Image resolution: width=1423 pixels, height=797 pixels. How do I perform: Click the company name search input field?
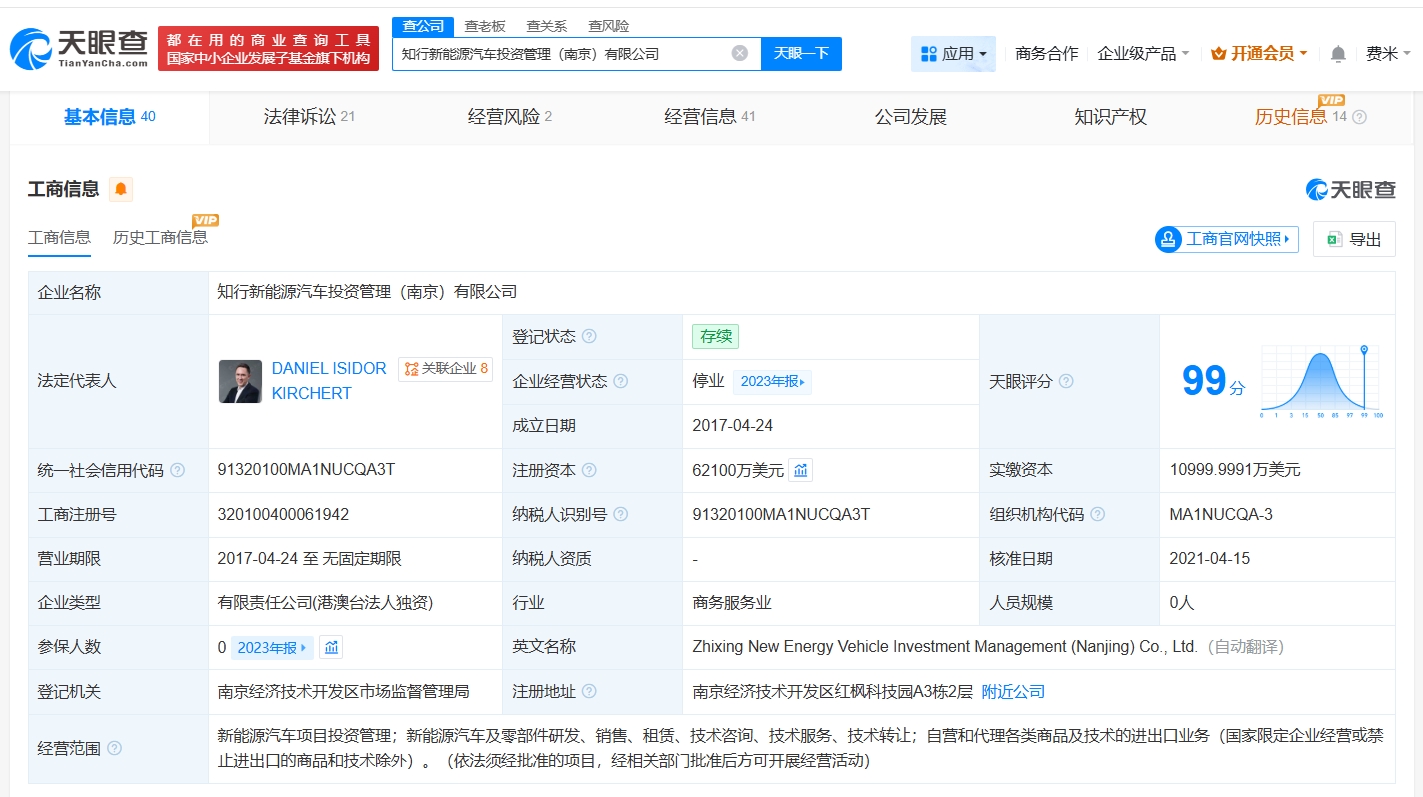[x=560, y=54]
